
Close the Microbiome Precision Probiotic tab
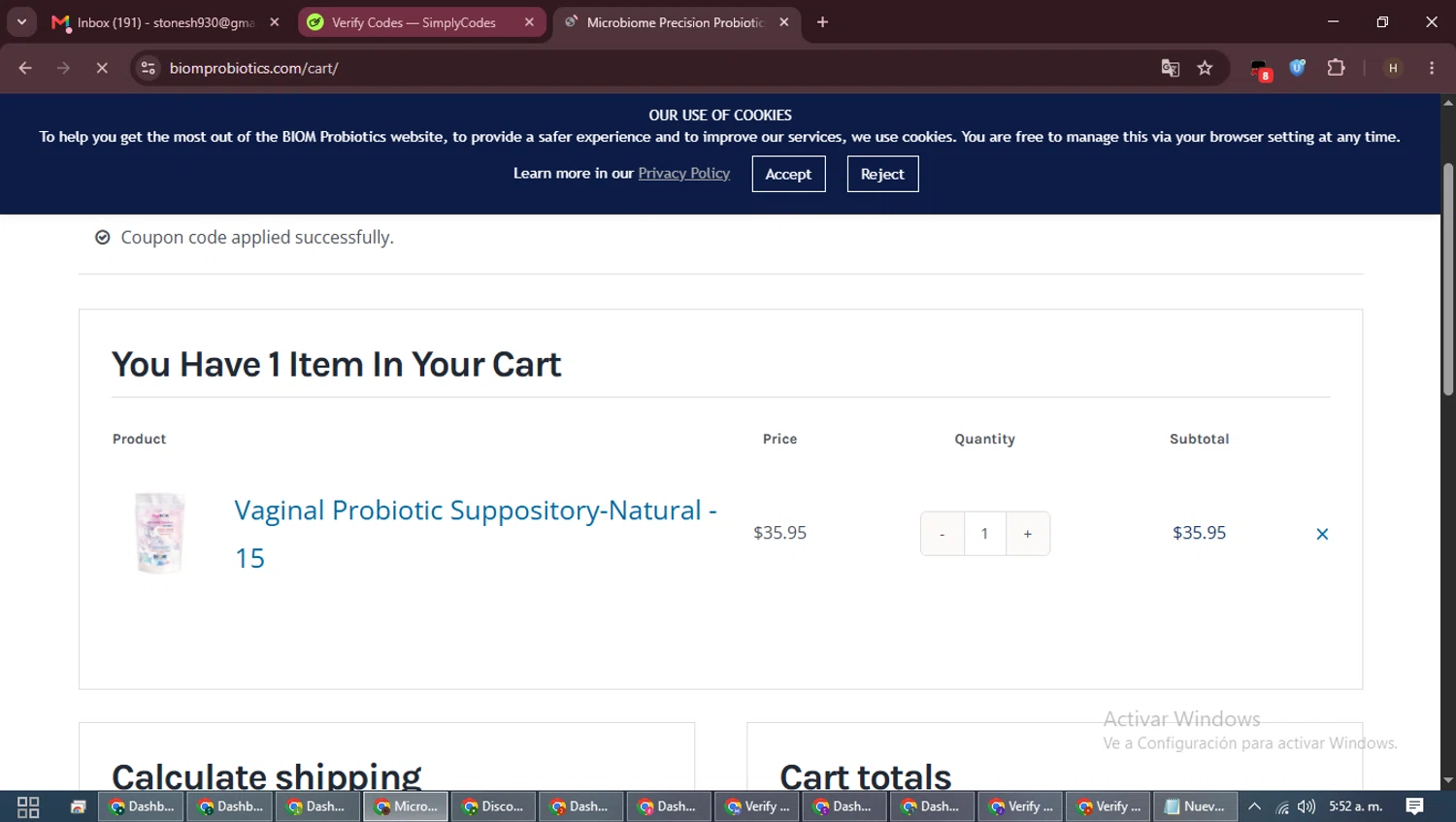784,22
